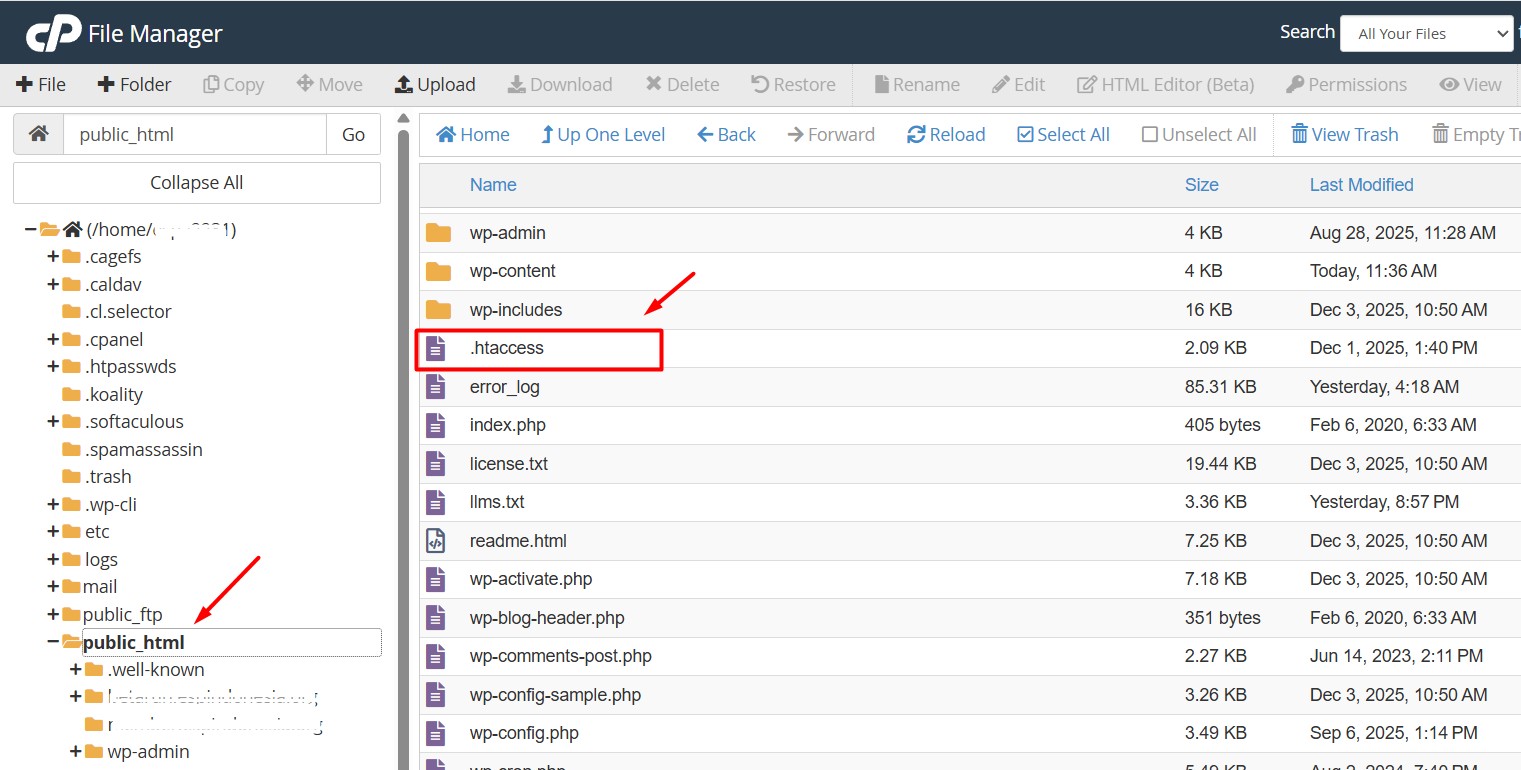Click the home icon beside path field
The height and width of the screenshot is (770, 1521).
tap(38, 134)
